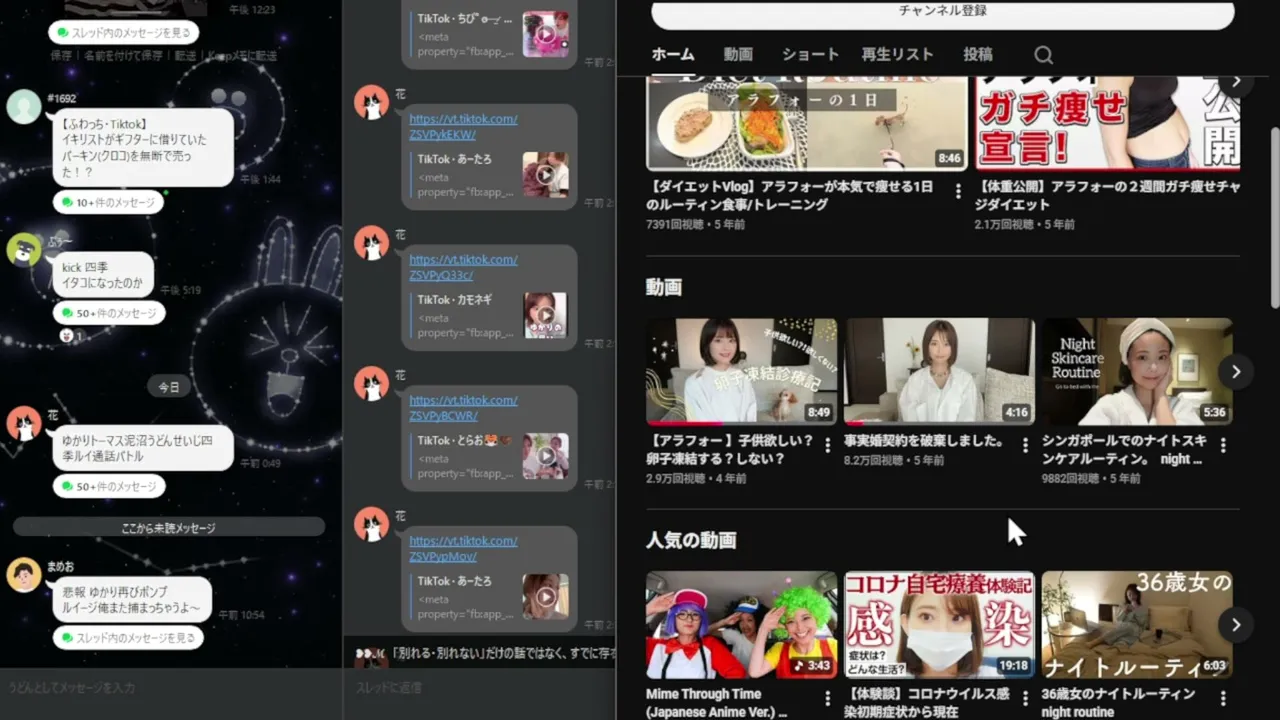The image size is (1280, 720).
Task: Open the 【体重公開】 2週間ガチ痩せチャレンジ title
Action: pos(1108,195)
